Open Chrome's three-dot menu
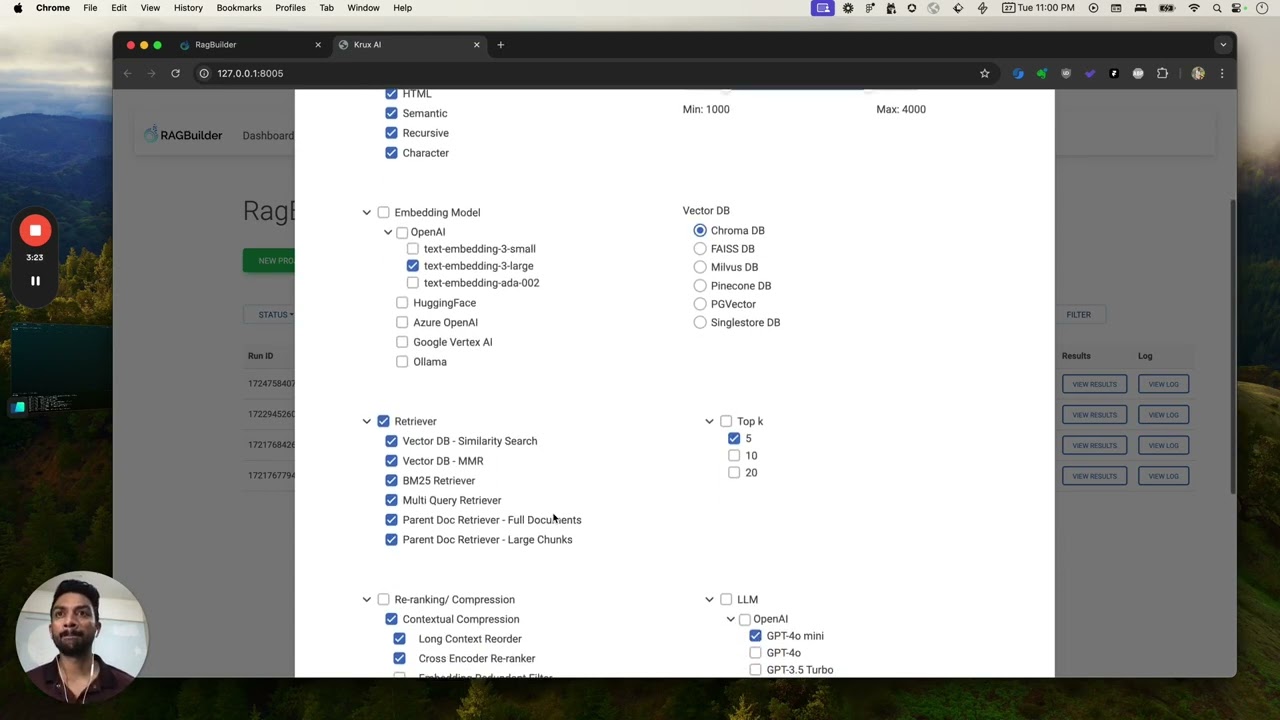This screenshot has height=720, width=1280. [1222, 73]
